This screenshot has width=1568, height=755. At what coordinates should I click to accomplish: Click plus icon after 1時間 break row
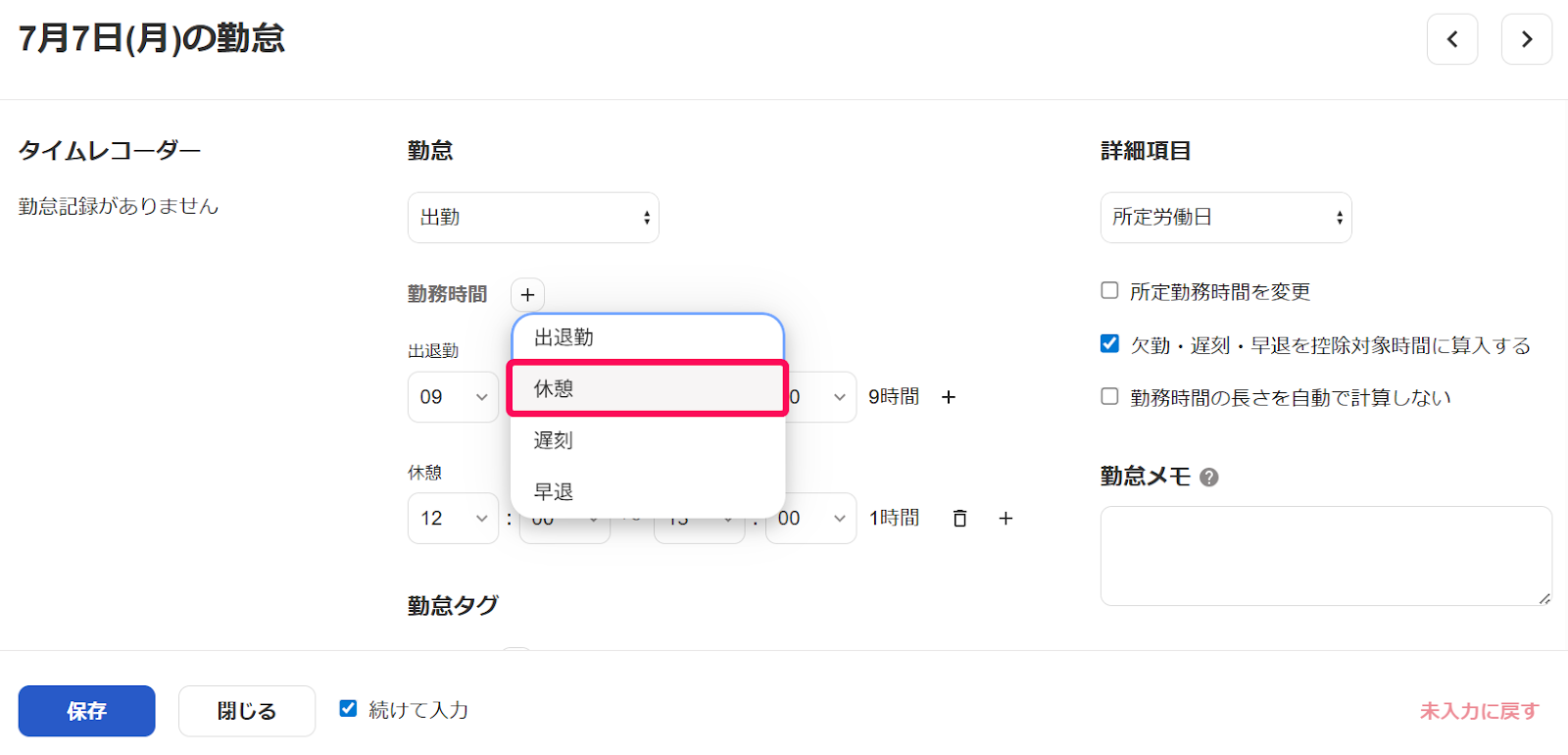1005,519
